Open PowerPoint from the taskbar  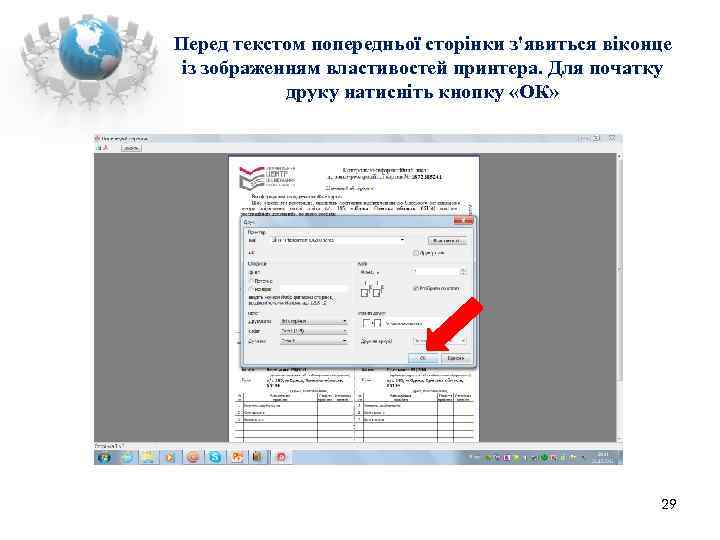237,457
